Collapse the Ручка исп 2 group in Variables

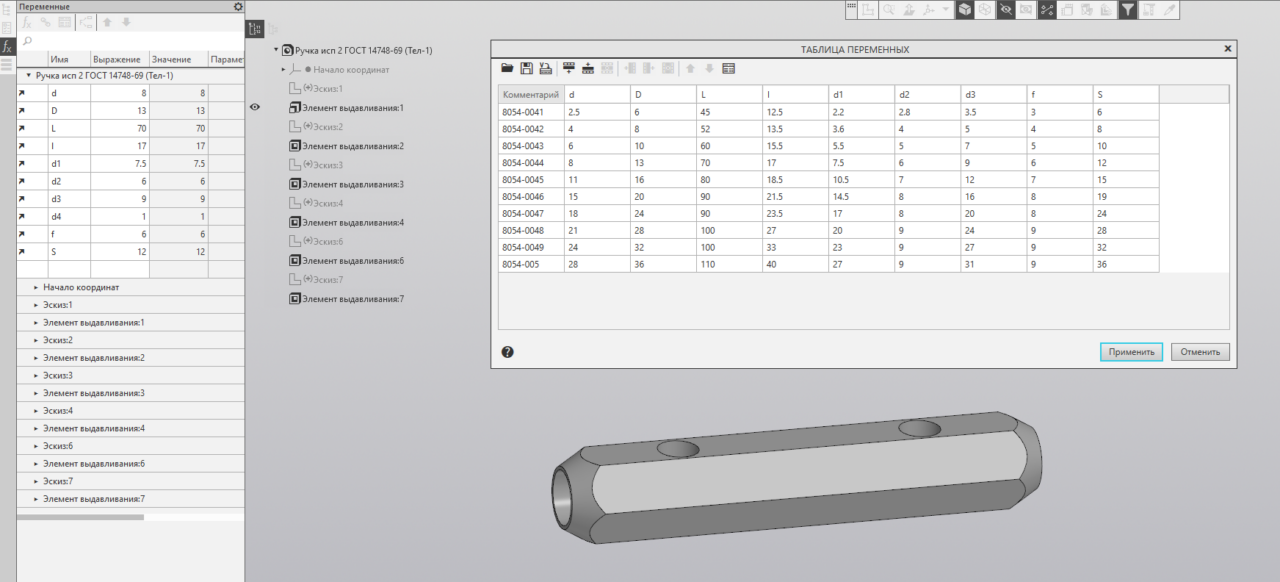pyautogui.click(x=29, y=75)
